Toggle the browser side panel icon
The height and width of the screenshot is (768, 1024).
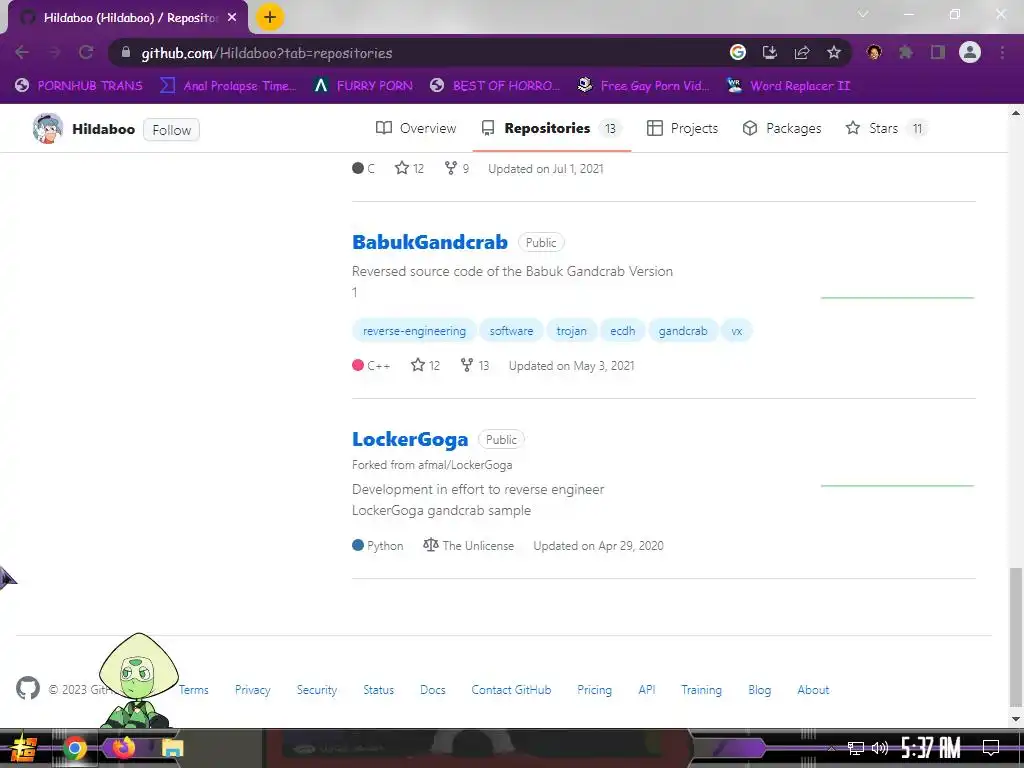938,52
